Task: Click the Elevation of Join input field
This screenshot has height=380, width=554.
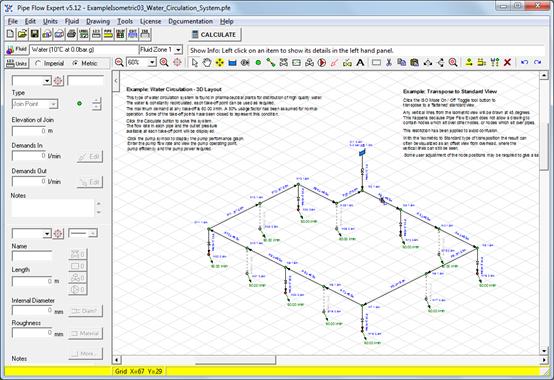Action: click(29, 131)
